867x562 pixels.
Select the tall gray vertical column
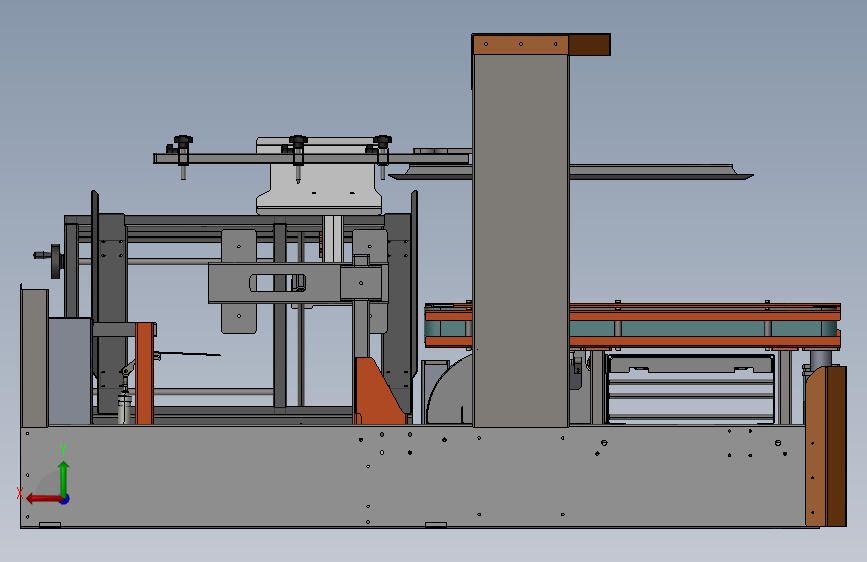coord(521,240)
